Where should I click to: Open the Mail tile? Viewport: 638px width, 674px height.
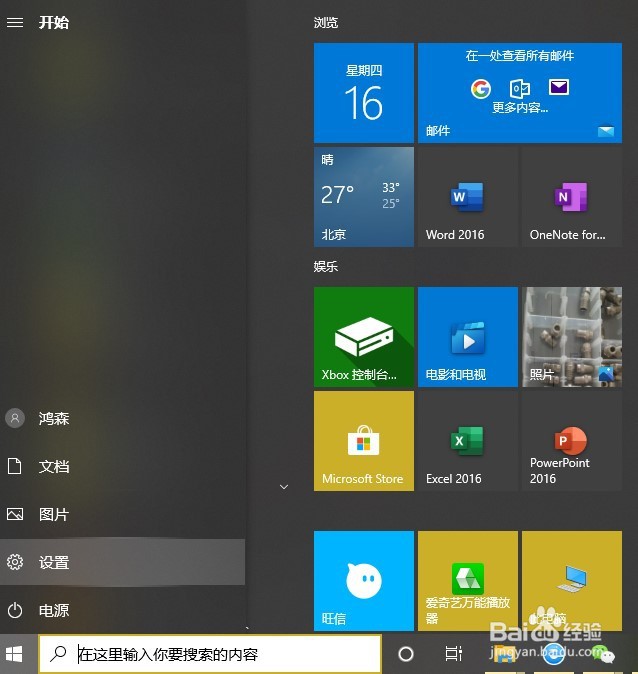(x=520, y=93)
